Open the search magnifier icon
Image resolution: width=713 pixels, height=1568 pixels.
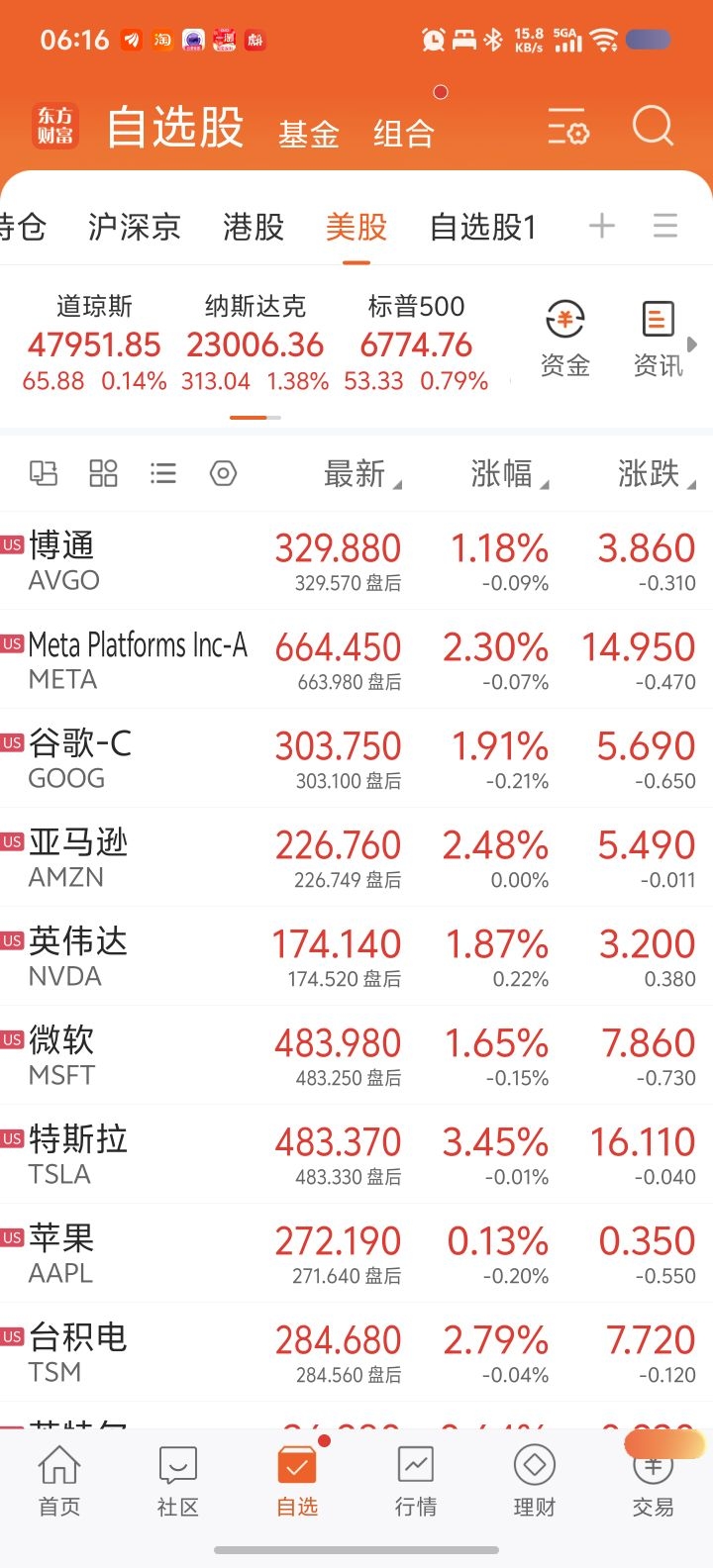[653, 127]
